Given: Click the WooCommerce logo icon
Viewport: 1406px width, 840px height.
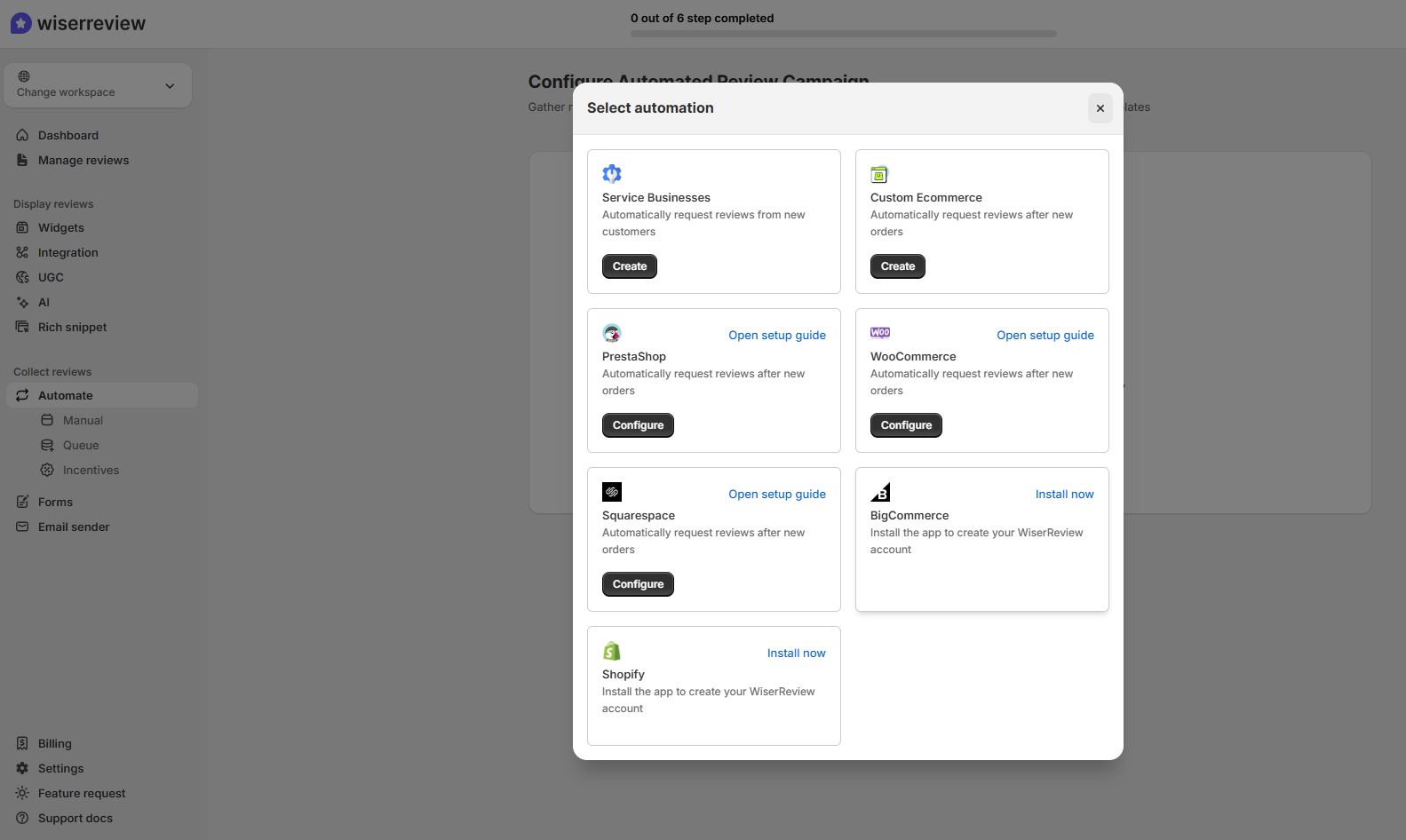Looking at the screenshot, I should tap(880, 333).
